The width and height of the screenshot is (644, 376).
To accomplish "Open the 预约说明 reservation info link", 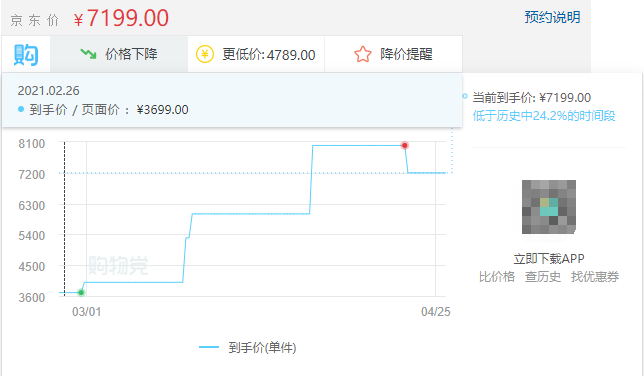I will click(552, 17).
